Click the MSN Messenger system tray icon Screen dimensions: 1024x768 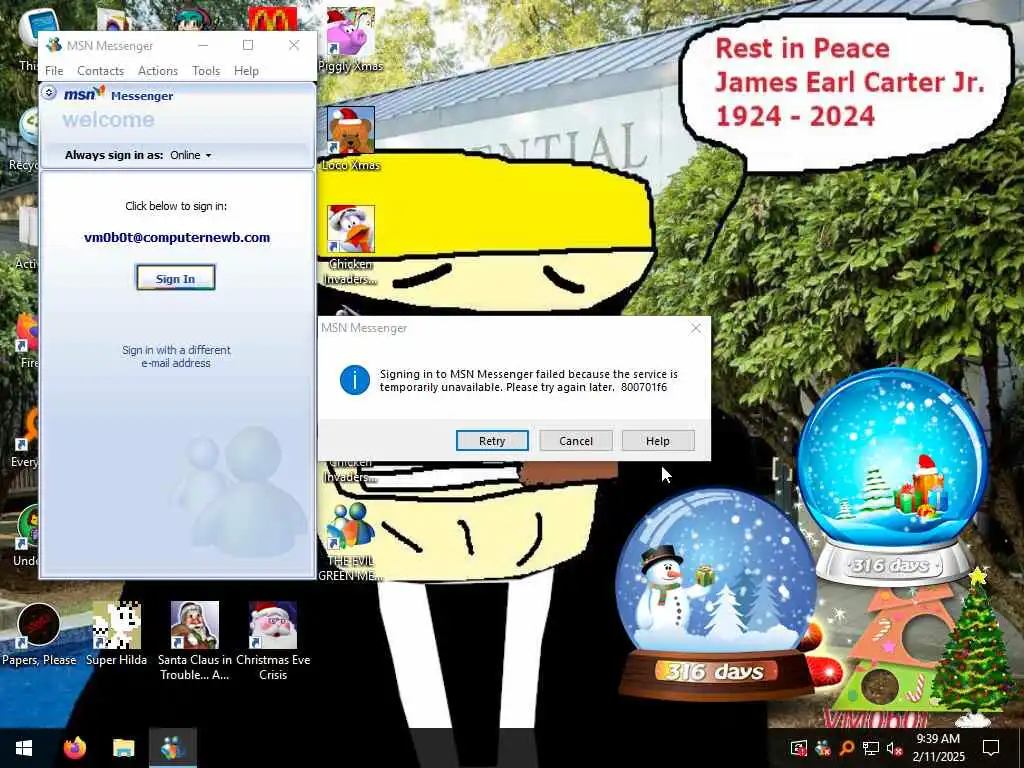tap(822, 748)
